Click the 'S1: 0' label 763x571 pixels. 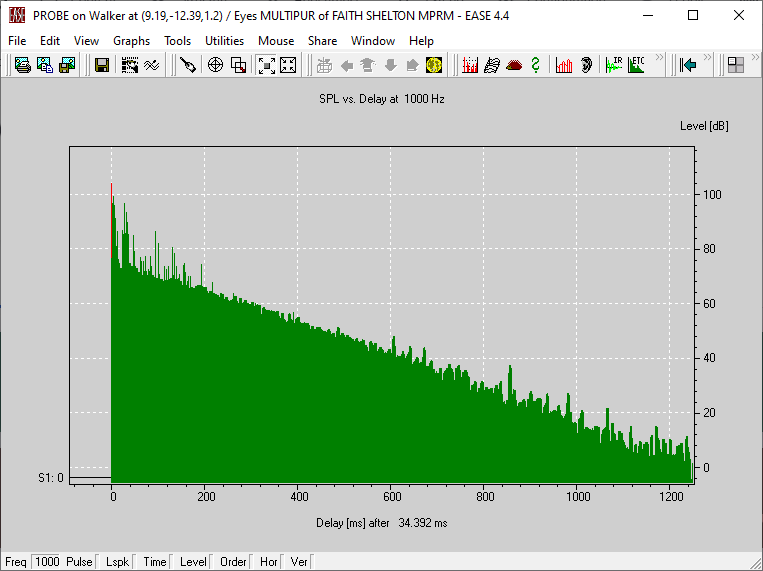(x=51, y=478)
